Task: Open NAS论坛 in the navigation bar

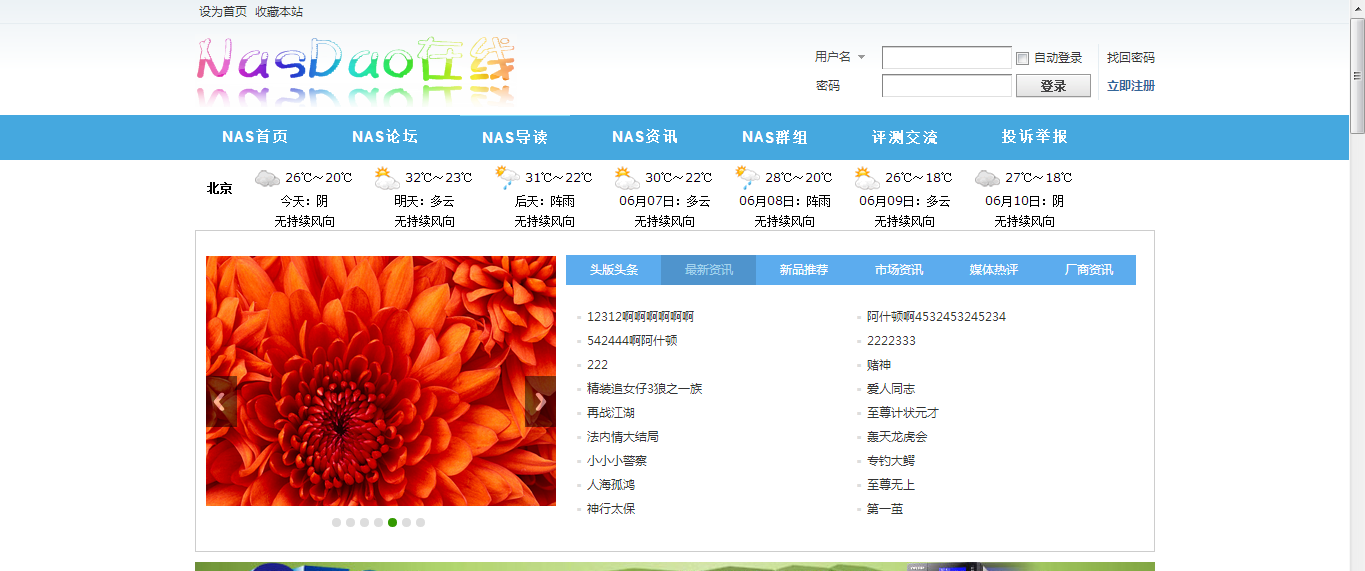Action: pyautogui.click(x=385, y=137)
